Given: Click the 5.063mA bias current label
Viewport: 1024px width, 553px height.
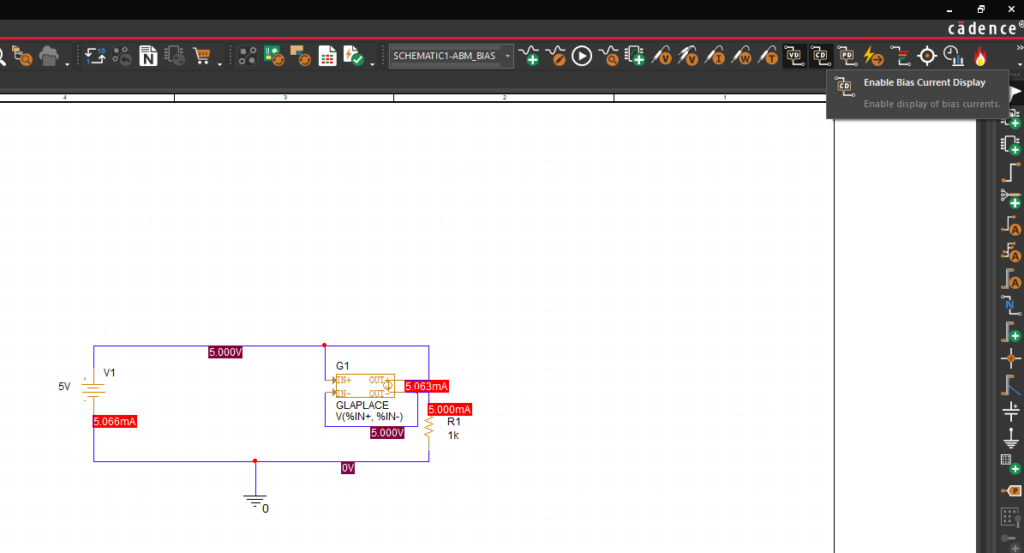Looking at the screenshot, I should click(426, 387).
